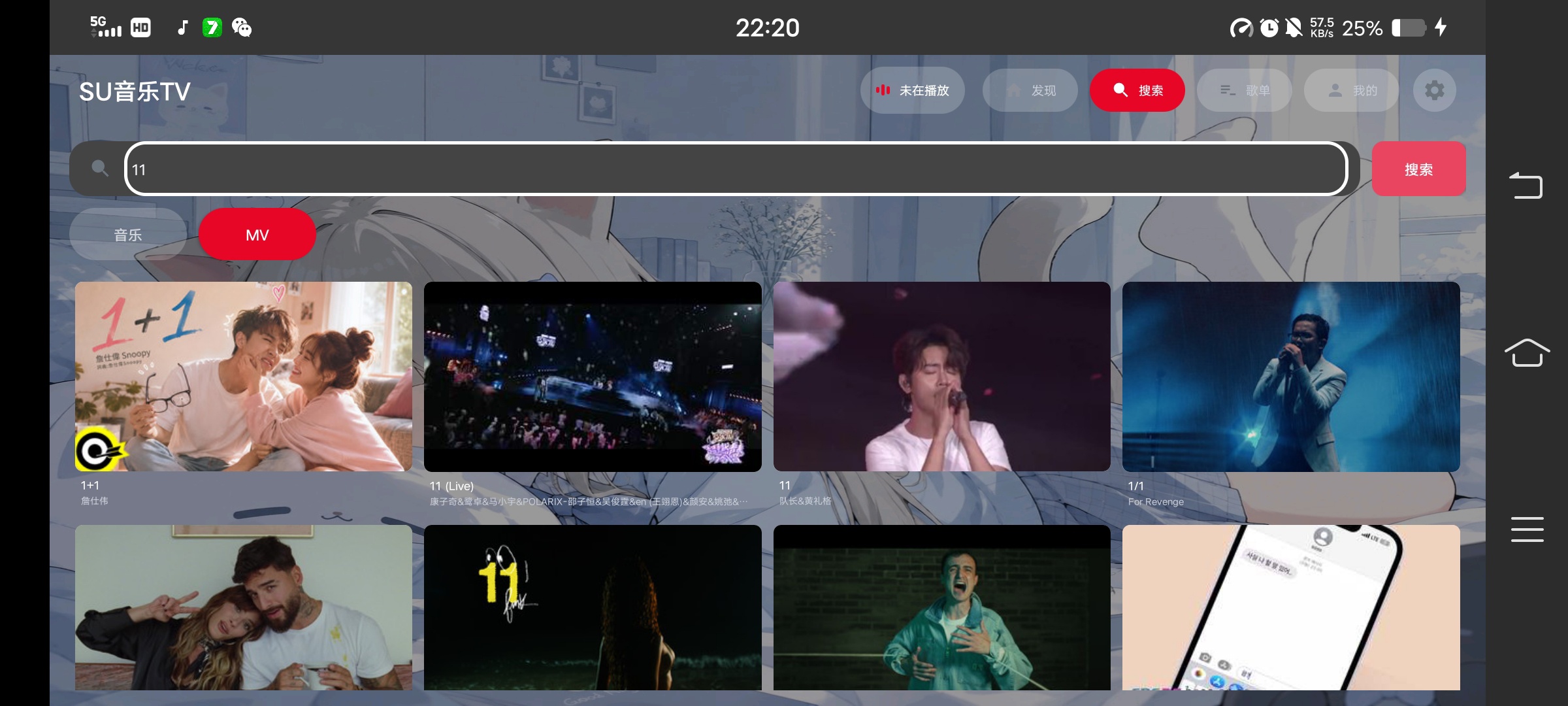Click the 11 (Live) title text
Image resolution: width=1568 pixels, height=706 pixels.
tap(451, 486)
